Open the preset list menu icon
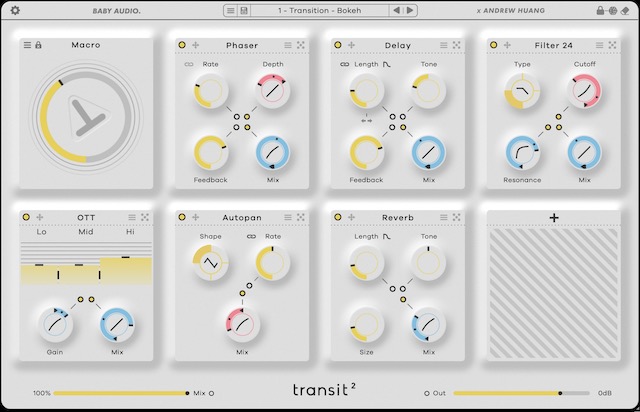The width and height of the screenshot is (640, 412). (231, 11)
